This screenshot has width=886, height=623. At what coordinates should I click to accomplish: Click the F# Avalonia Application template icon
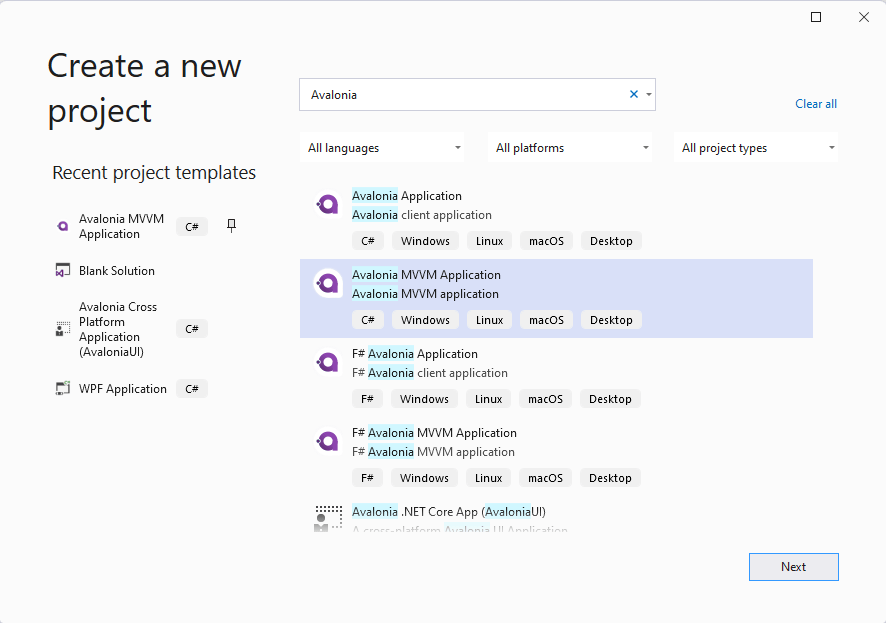pos(327,362)
